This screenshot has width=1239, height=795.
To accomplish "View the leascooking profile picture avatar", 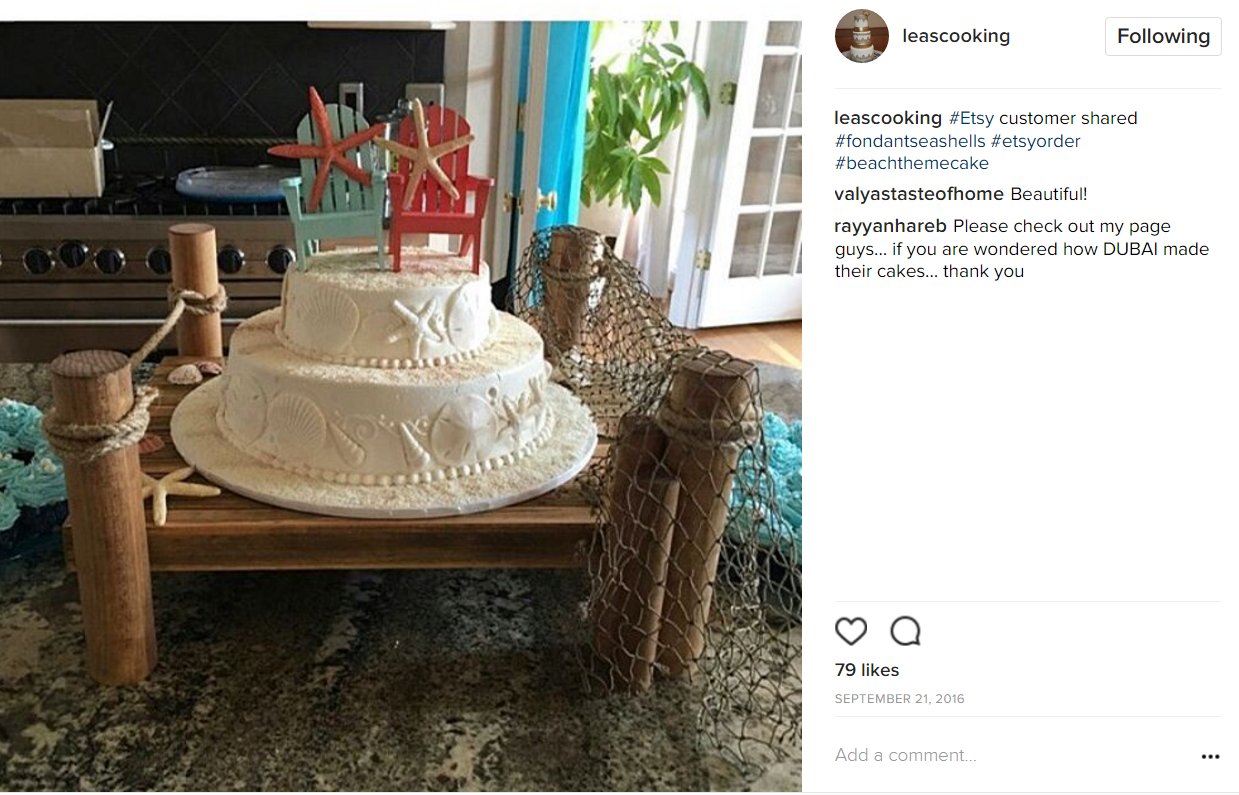I will tap(862, 36).
